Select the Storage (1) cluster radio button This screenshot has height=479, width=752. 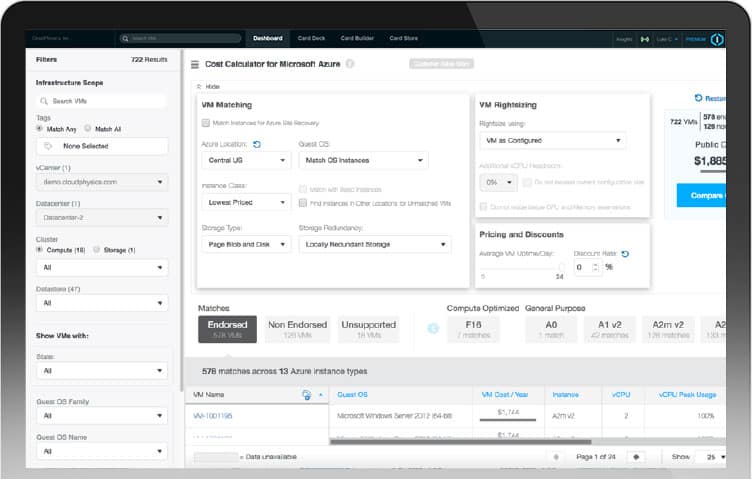(x=96, y=250)
